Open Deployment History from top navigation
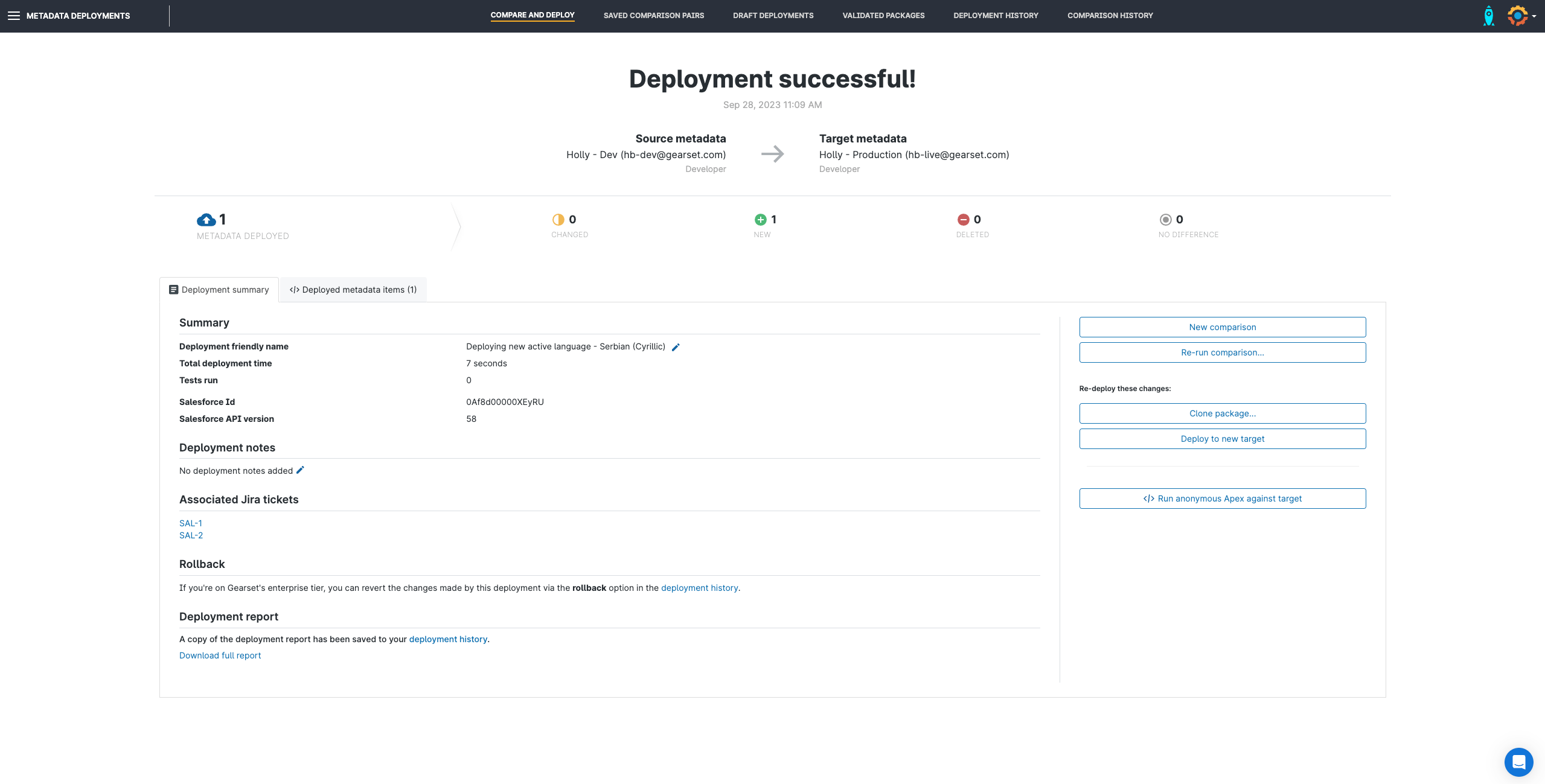1545x784 pixels. tap(995, 15)
